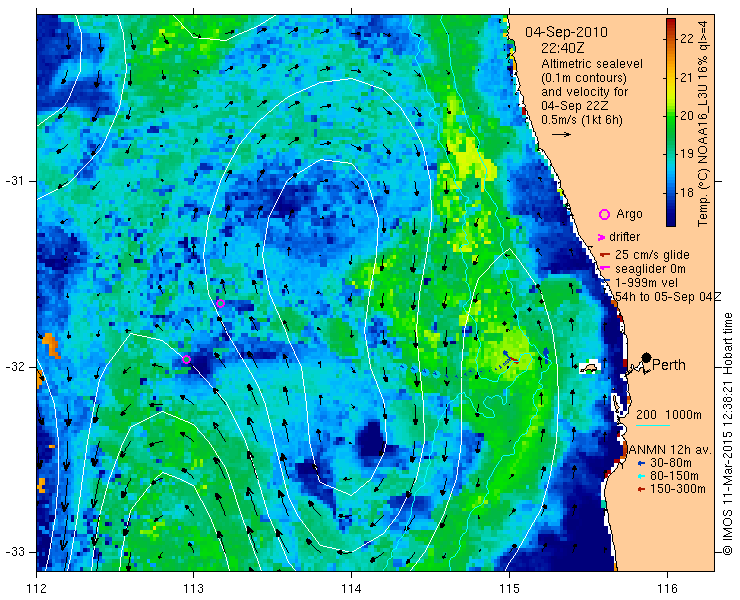Viewport: 740px width, 600px height.
Task: Click the latitude axis label -31
Action: coord(14,181)
